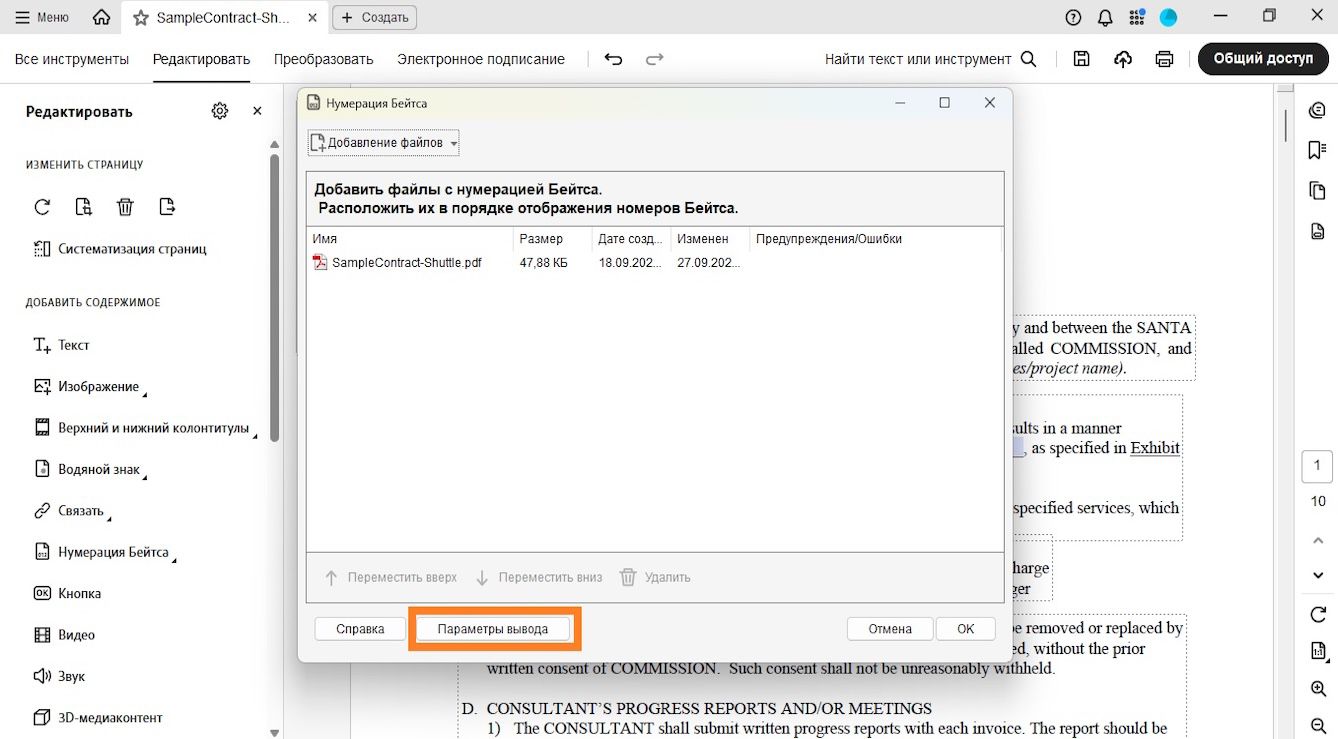
Task: Select the Редактировать tab
Action: point(201,59)
